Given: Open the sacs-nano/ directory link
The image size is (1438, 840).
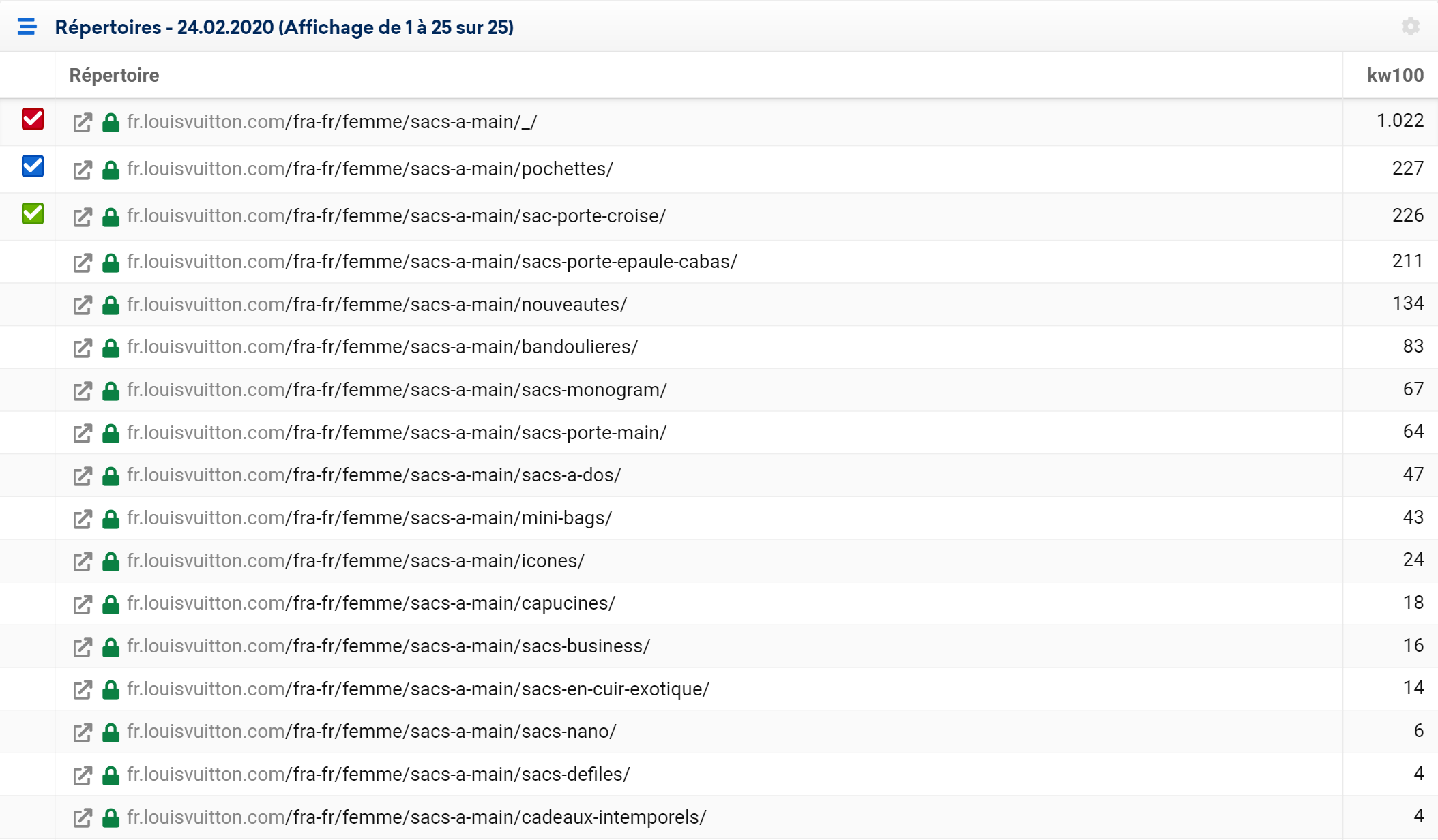Looking at the screenshot, I should [372, 732].
